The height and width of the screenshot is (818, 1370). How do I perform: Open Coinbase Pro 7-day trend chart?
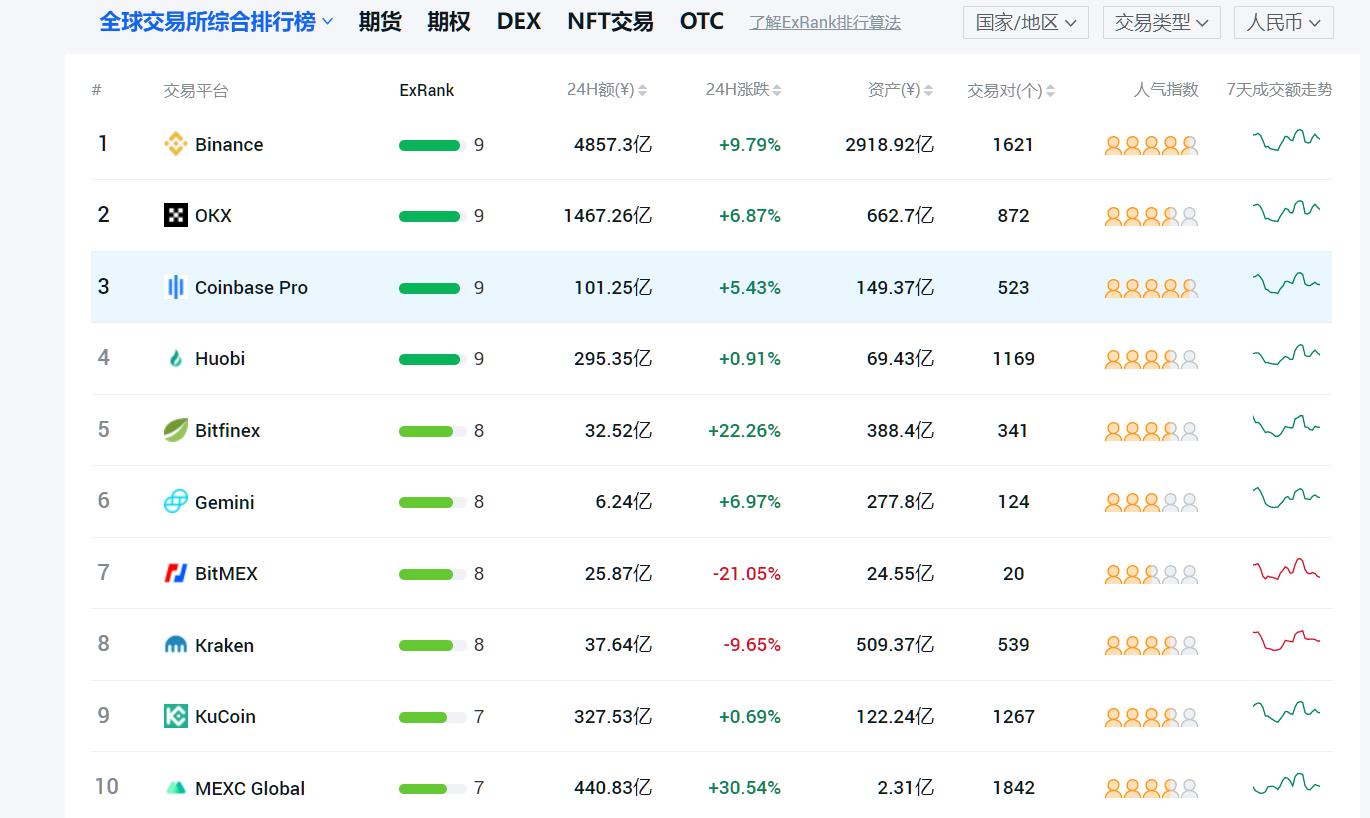[x=1286, y=283]
